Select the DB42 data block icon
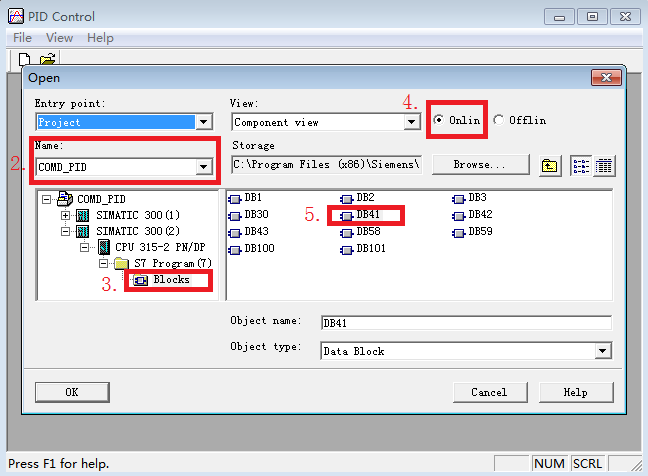 (458, 216)
